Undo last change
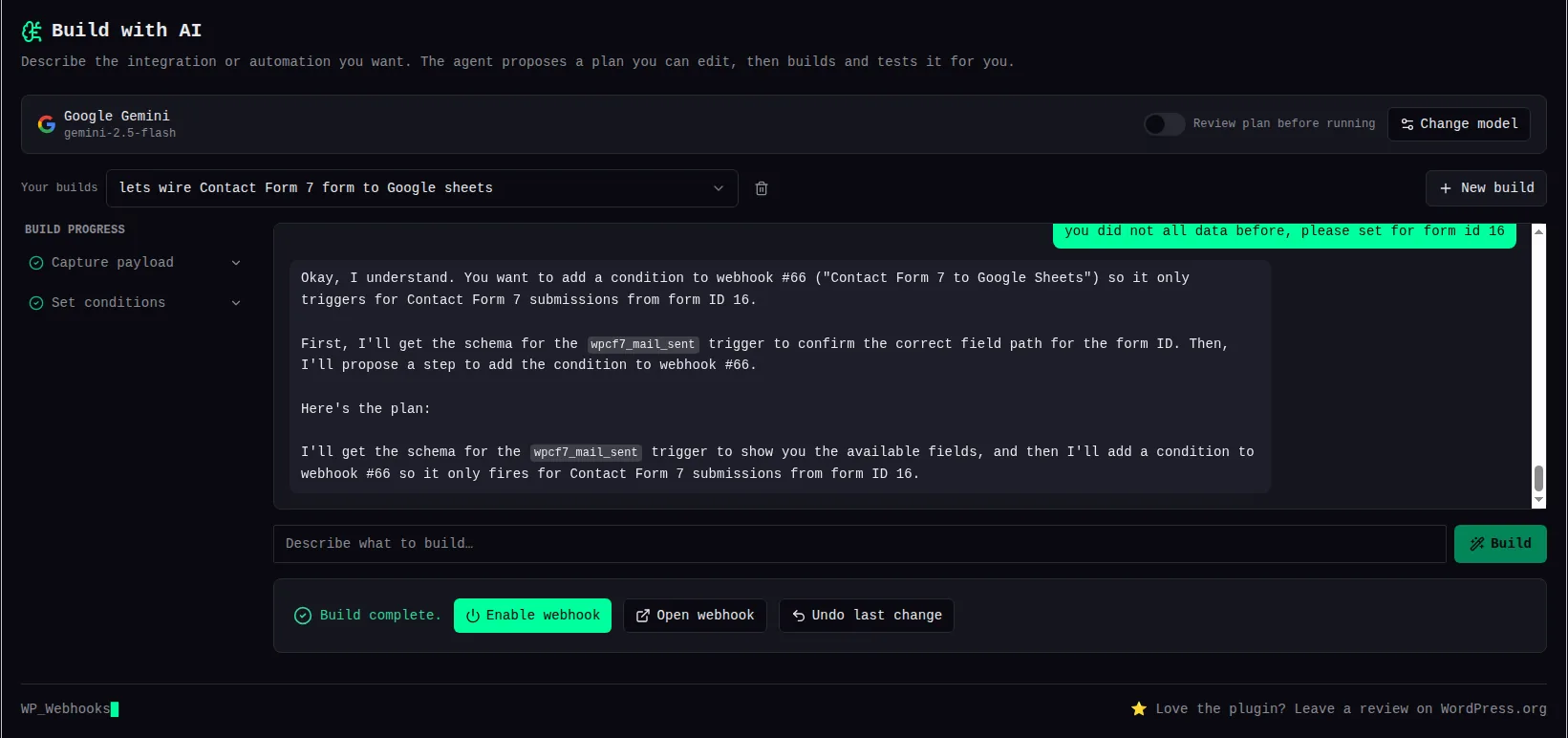This screenshot has height=738, width=1568. (867, 616)
